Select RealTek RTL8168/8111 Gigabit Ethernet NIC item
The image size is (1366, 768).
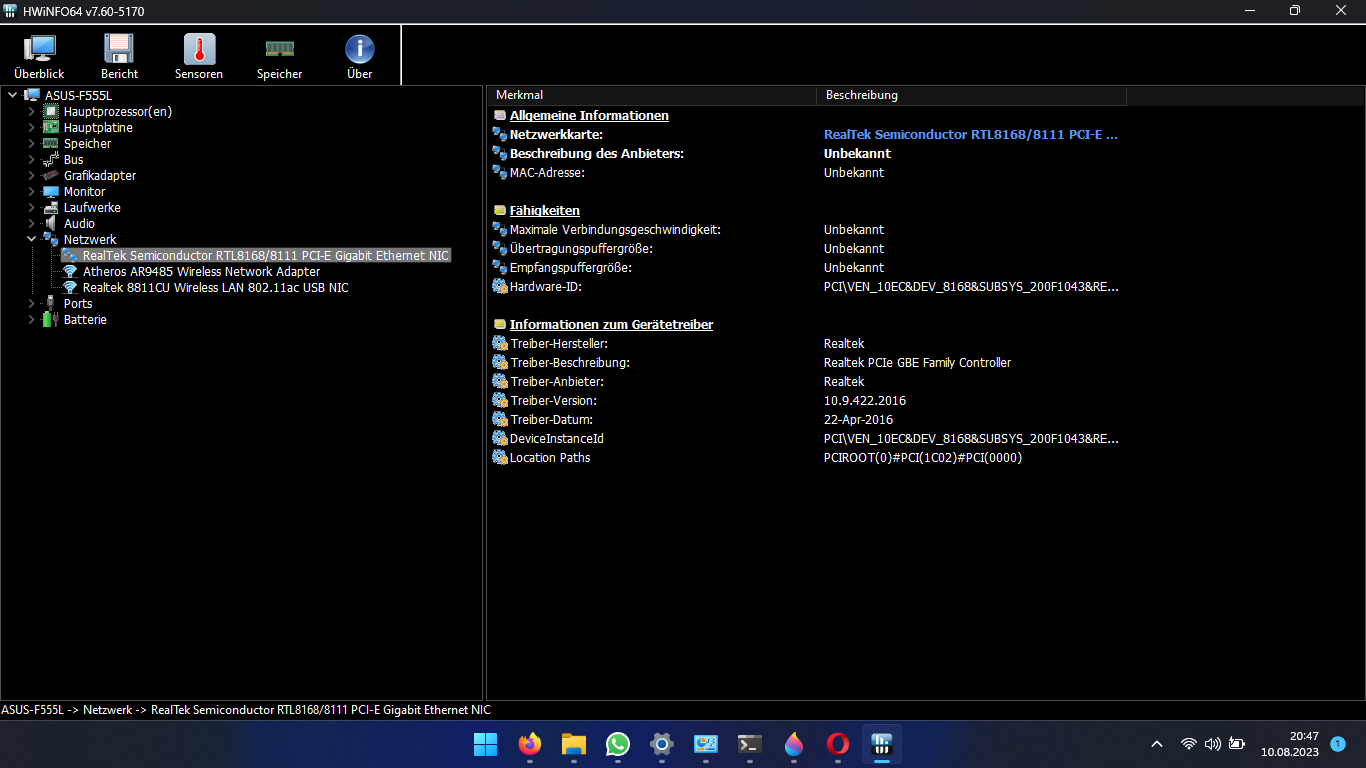(x=266, y=255)
